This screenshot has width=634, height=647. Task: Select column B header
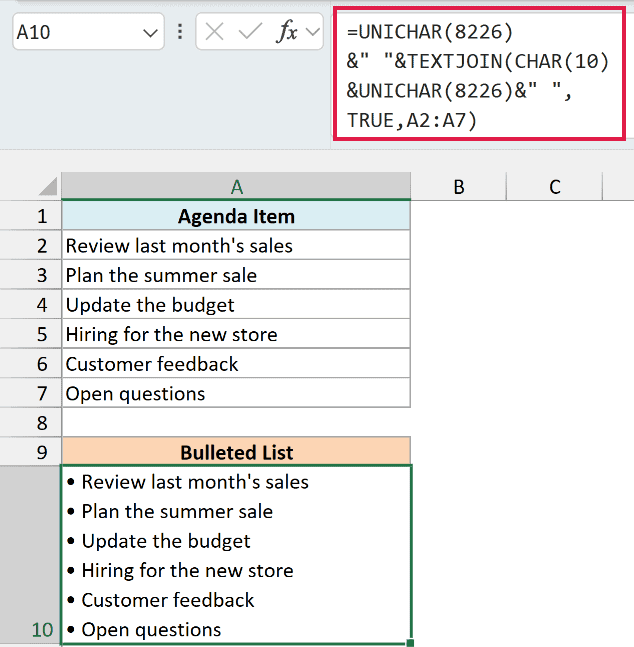coord(459,187)
